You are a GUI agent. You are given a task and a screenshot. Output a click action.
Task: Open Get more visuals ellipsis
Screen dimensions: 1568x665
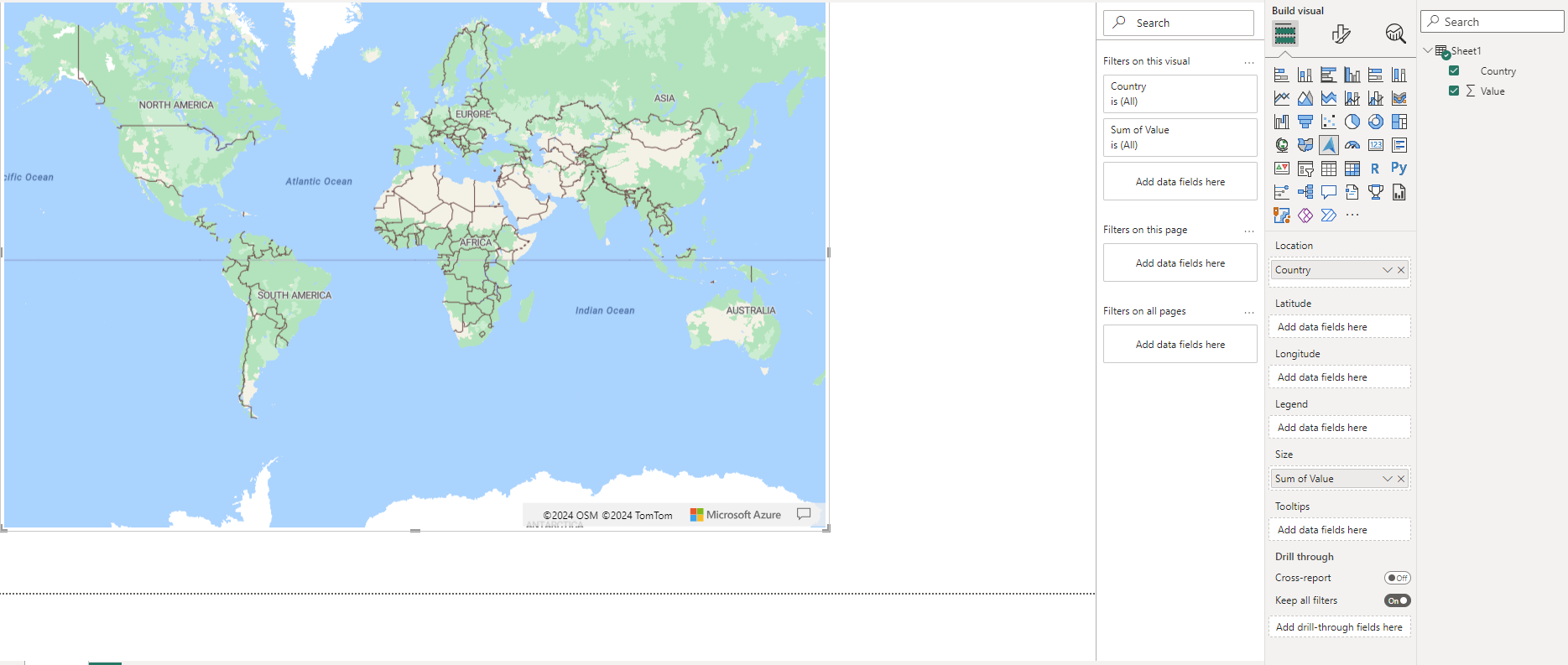pos(1352,216)
